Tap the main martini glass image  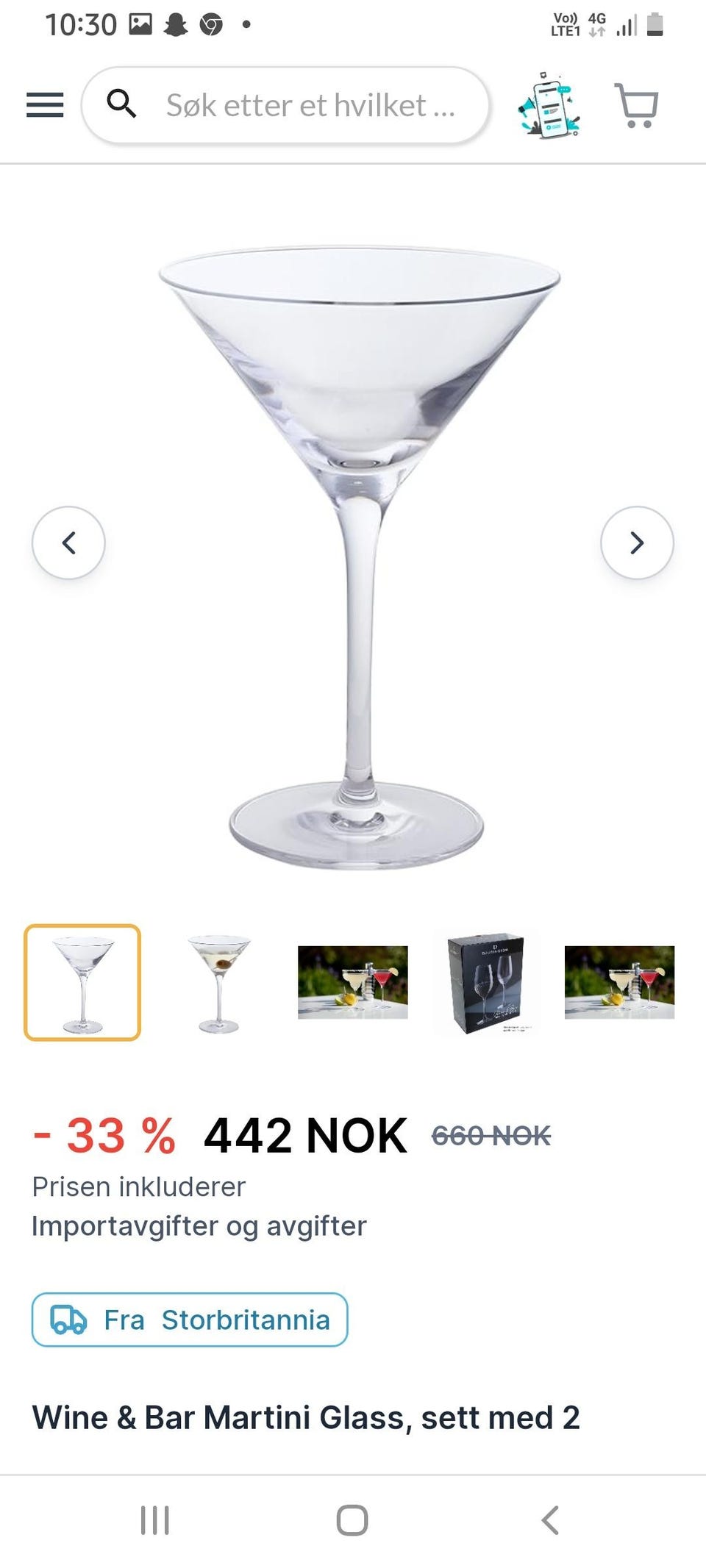[359, 557]
